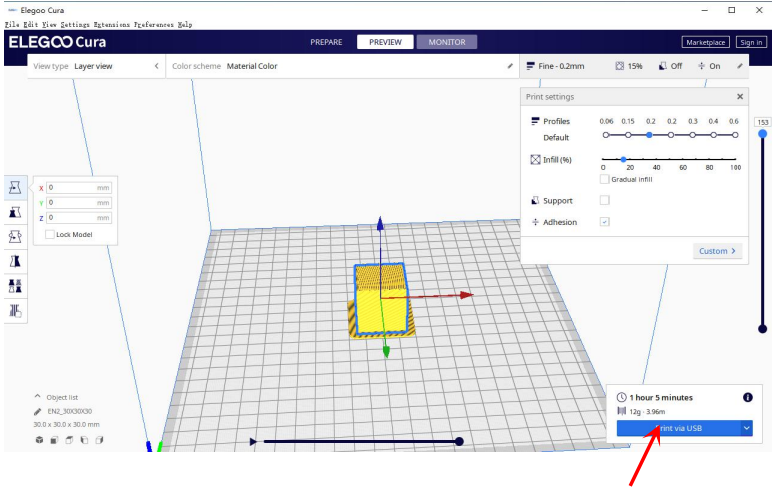Screen dimensions: 773x489
Task: Click pencil icon in print settings summary
Action: 739,66
